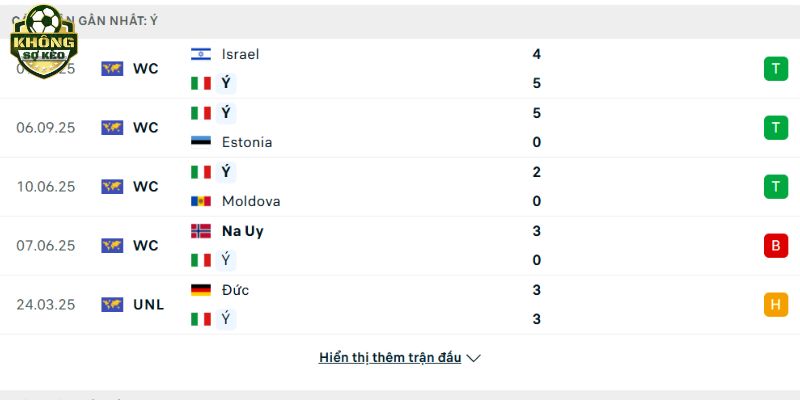
Task: Click the Không Sợ Kèo logo
Action: [43, 40]
